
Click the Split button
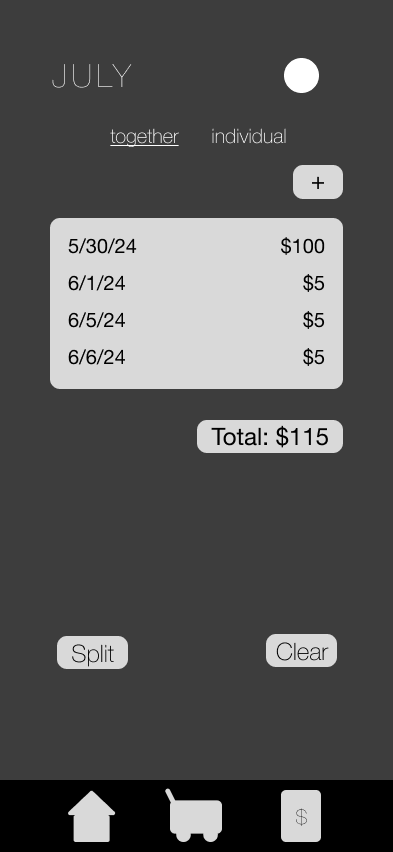(x=92, y=653)
